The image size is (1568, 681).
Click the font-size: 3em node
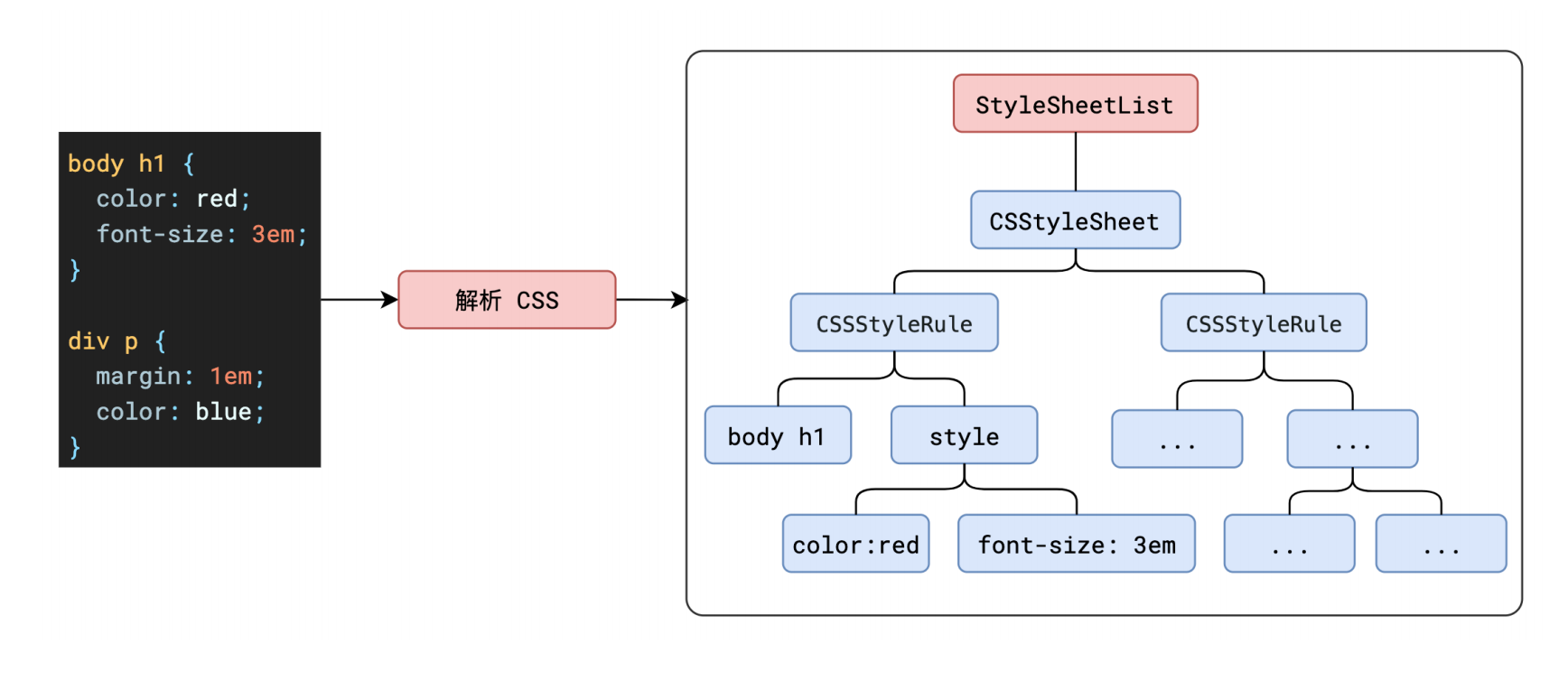[1077, 544]
